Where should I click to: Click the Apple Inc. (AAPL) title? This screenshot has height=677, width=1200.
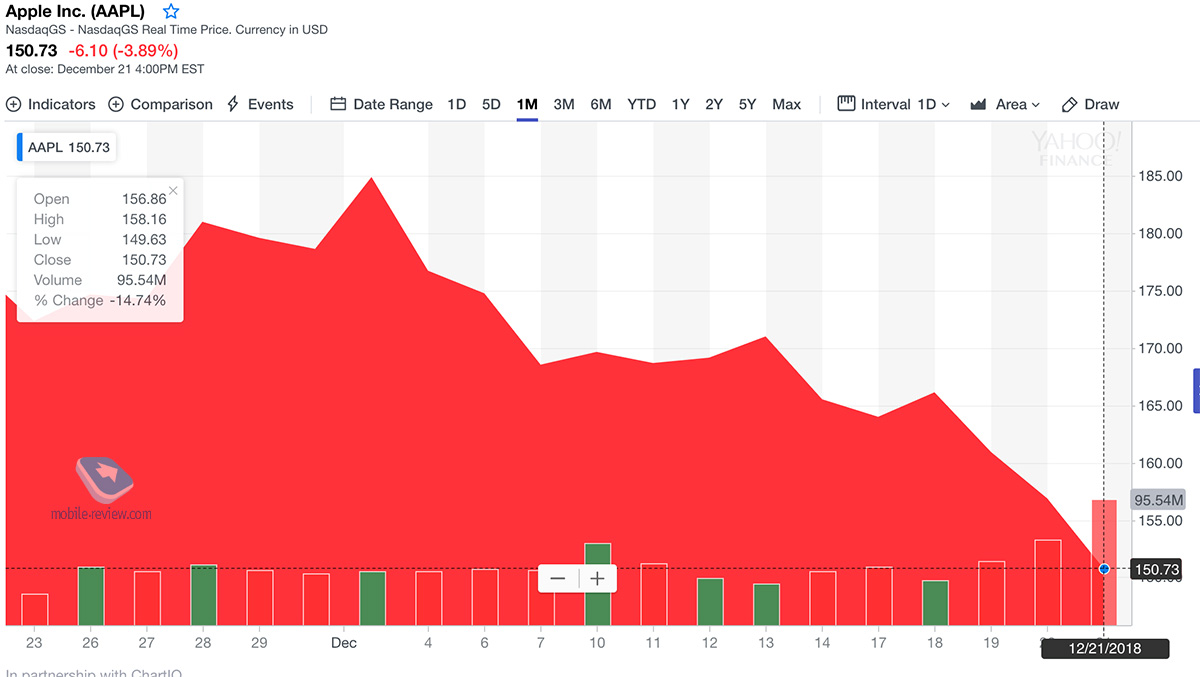click(75, 12)
